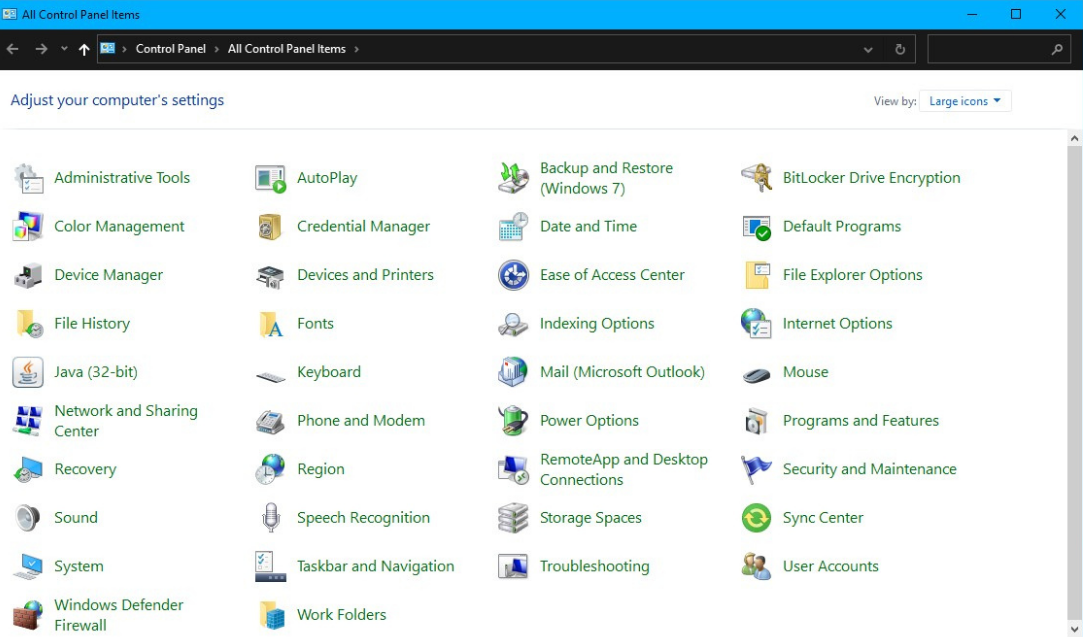Refresh the Control Panel view
The image size is (1083, 637).
coord(900,49)
